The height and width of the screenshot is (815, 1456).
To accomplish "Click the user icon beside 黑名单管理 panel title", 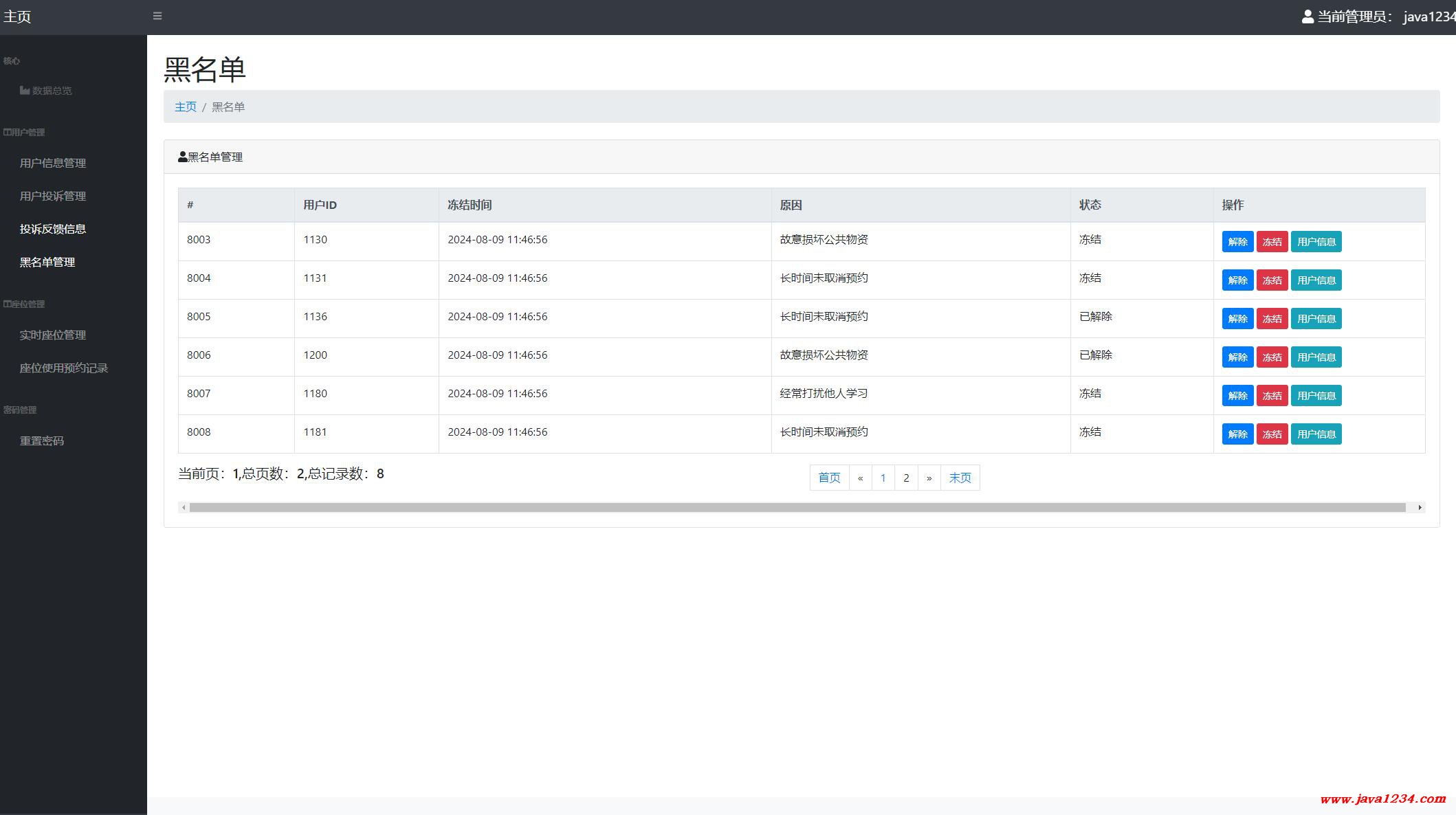I will (182, 157).
